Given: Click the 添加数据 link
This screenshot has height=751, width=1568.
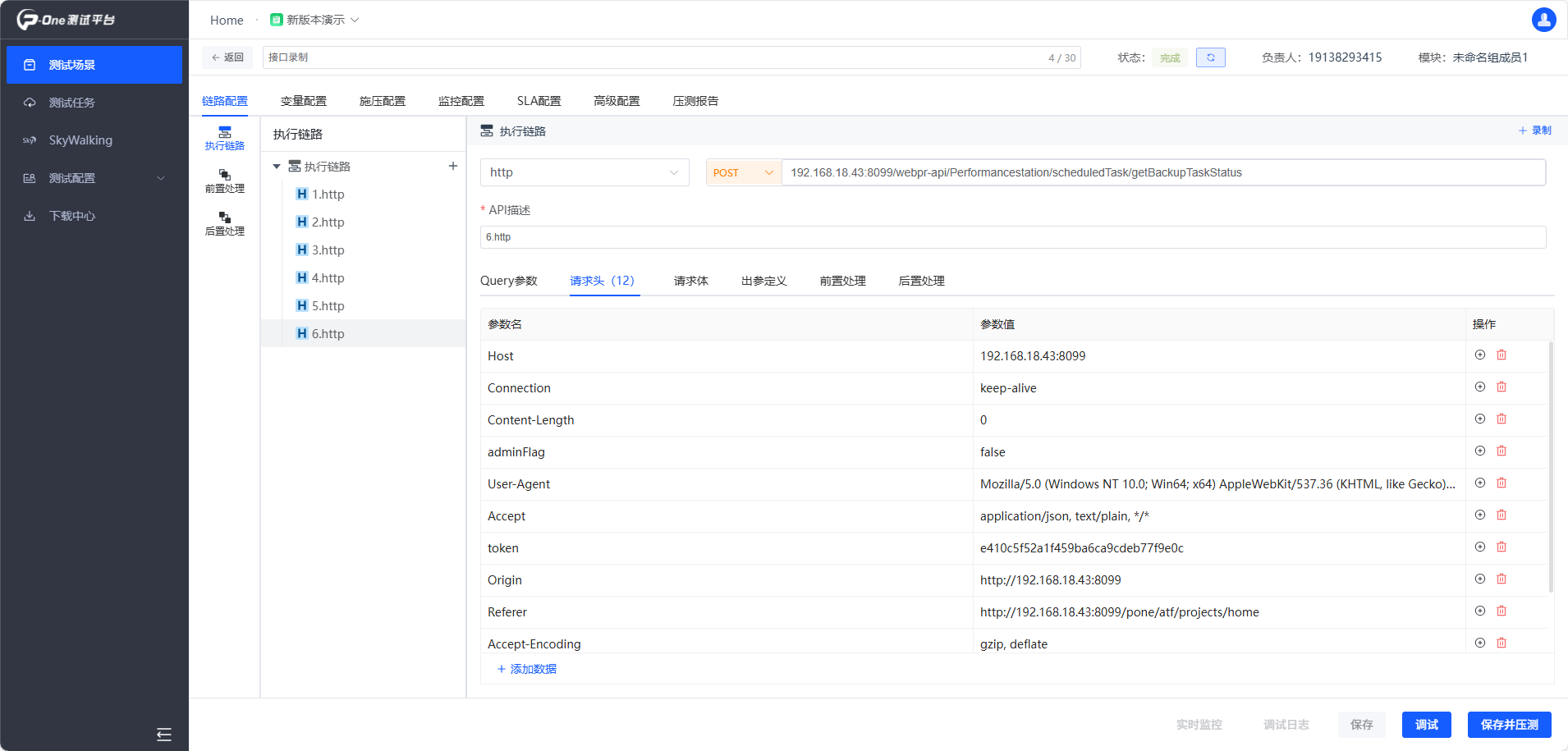Looking at the screenshot, I should (527, 669).
